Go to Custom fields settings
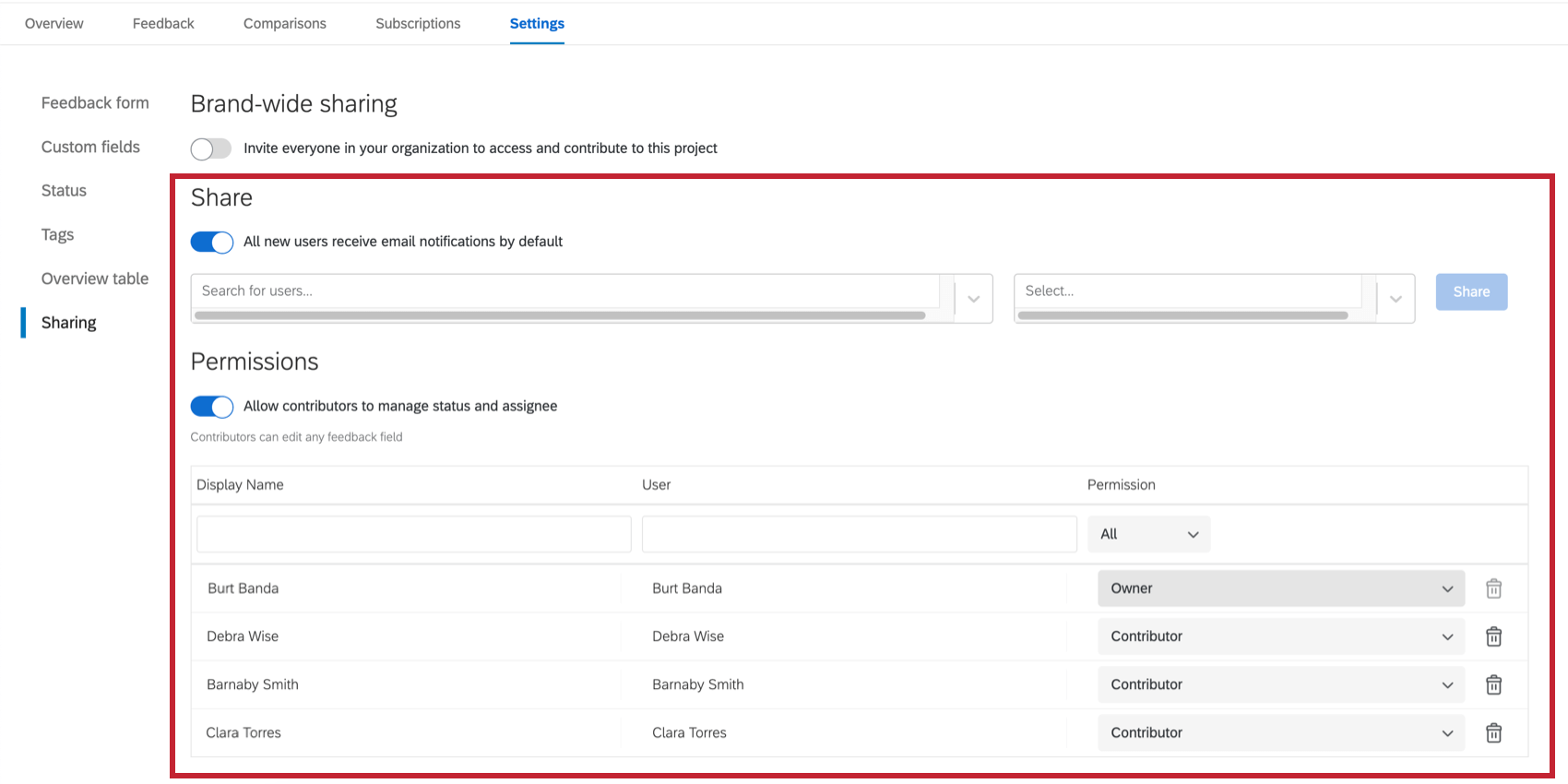Viewport: 1568px width, 784px height. coord(90,147)
